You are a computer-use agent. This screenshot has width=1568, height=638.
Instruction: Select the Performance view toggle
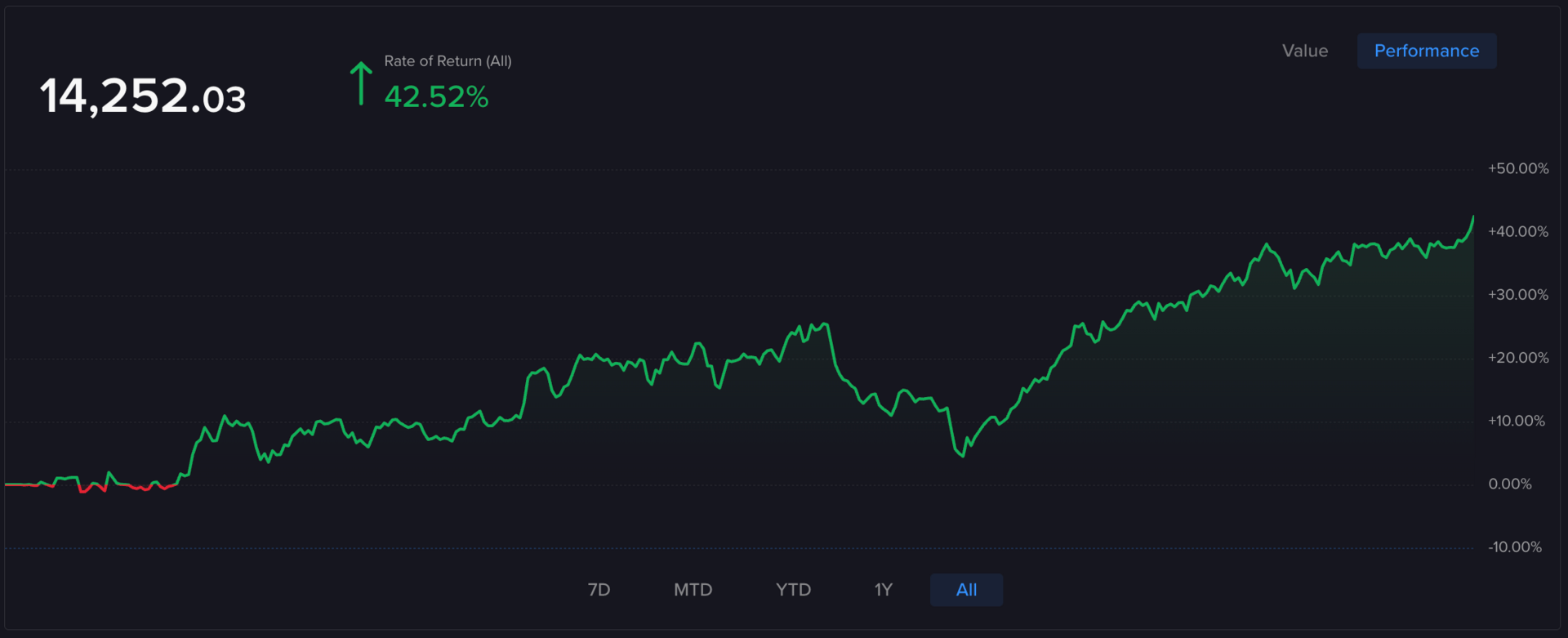(1426, 51)
